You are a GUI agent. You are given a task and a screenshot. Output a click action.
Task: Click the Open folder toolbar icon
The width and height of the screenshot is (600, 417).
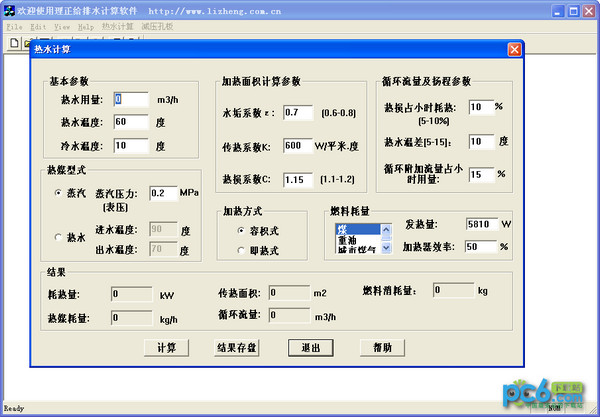point(27,44)
